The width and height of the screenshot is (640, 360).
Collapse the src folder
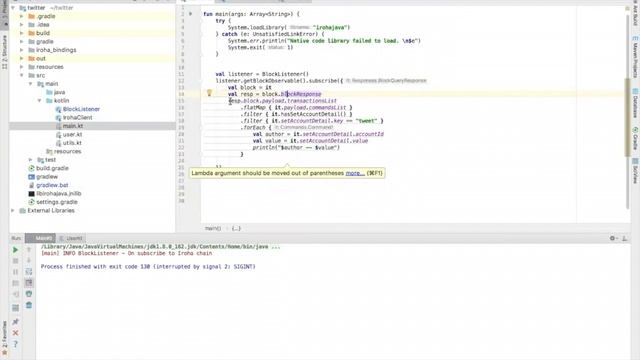[x=22, y=76]
